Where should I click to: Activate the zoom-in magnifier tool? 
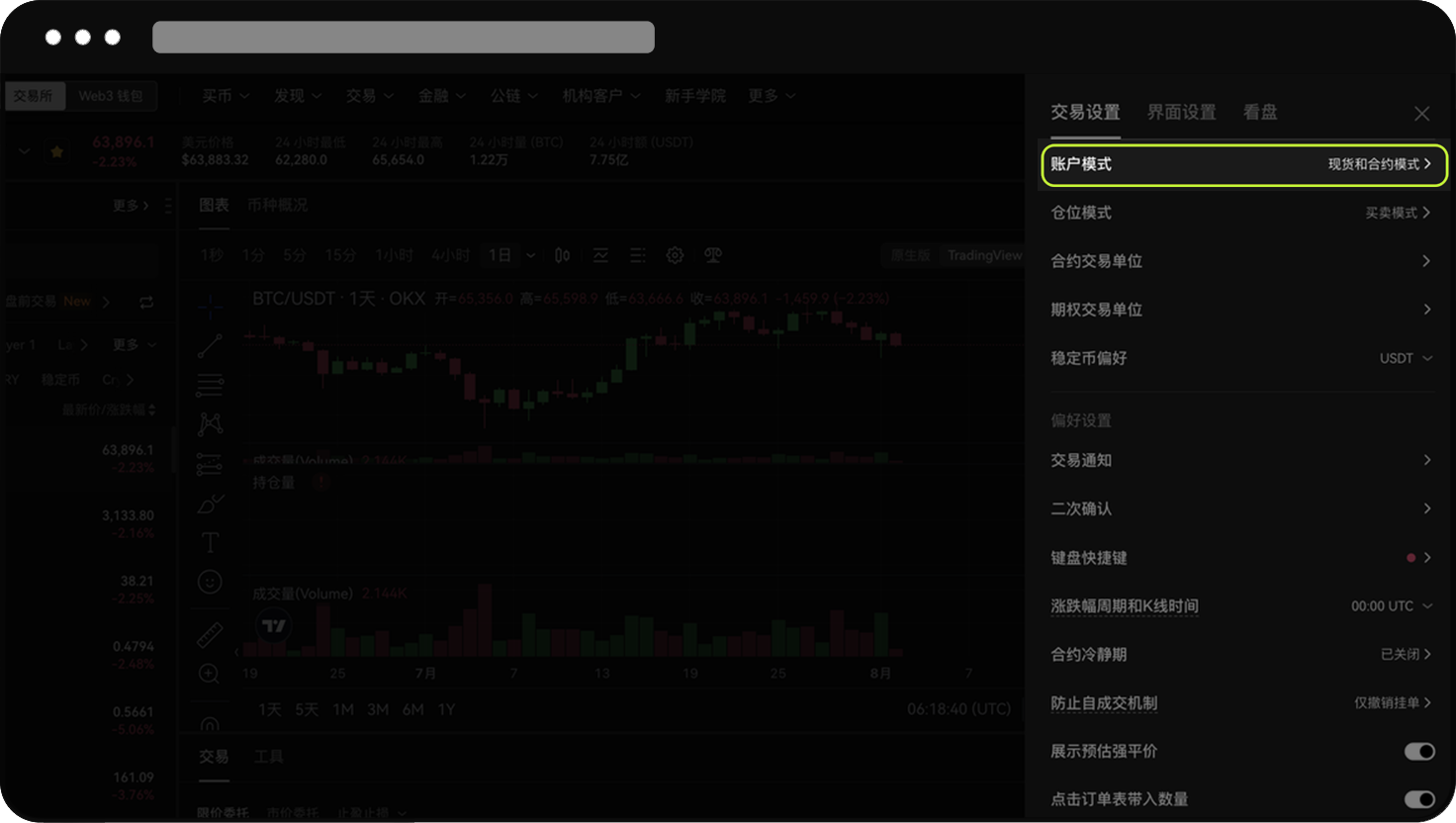click(210, 674)
